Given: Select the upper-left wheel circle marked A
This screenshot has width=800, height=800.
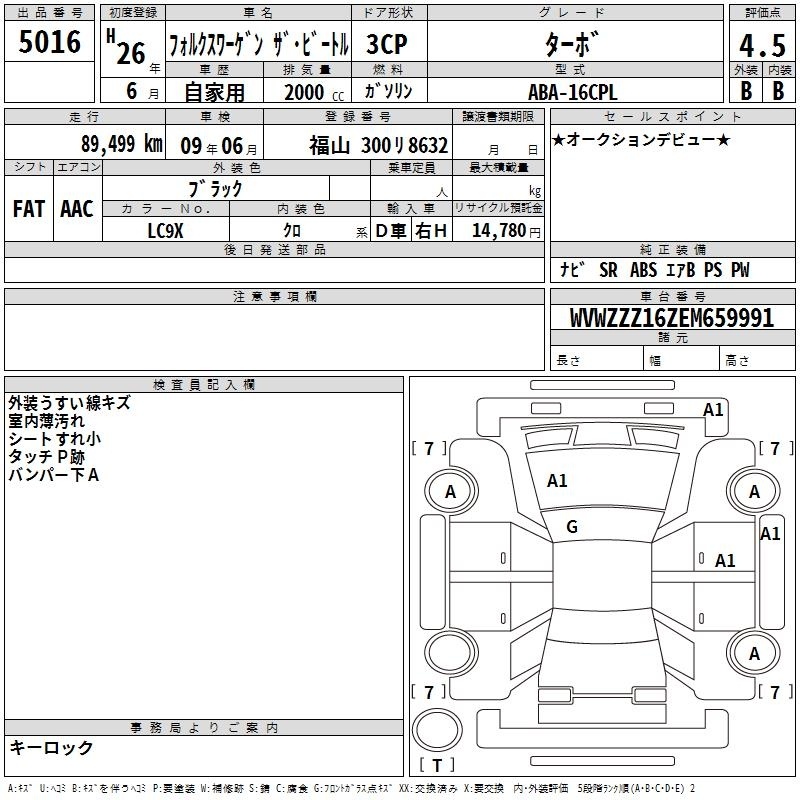Looking at the screenshot, I should pyautogui.click(x=450, y=491).
